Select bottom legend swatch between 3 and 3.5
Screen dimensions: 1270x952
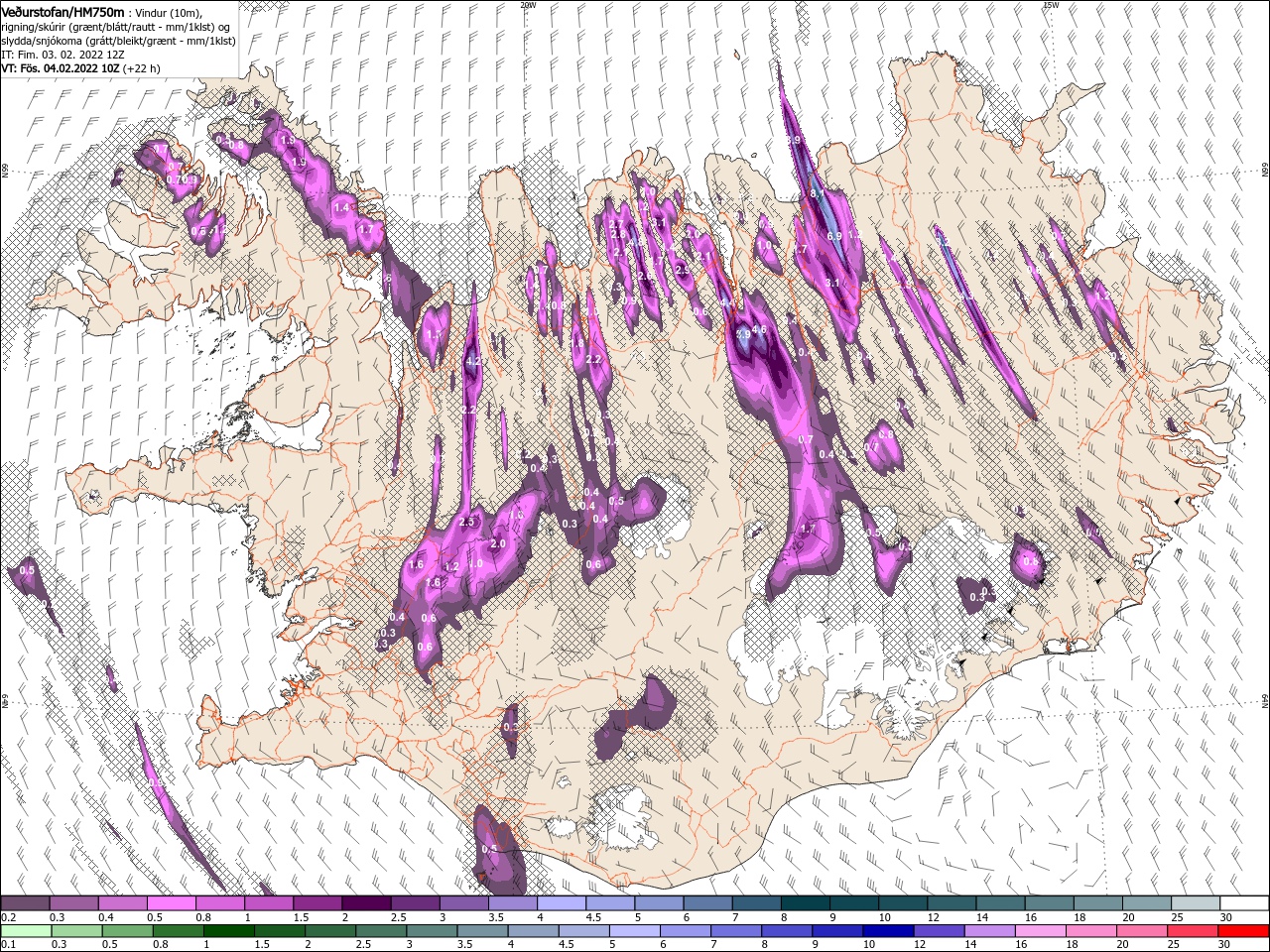click(431, 931)
